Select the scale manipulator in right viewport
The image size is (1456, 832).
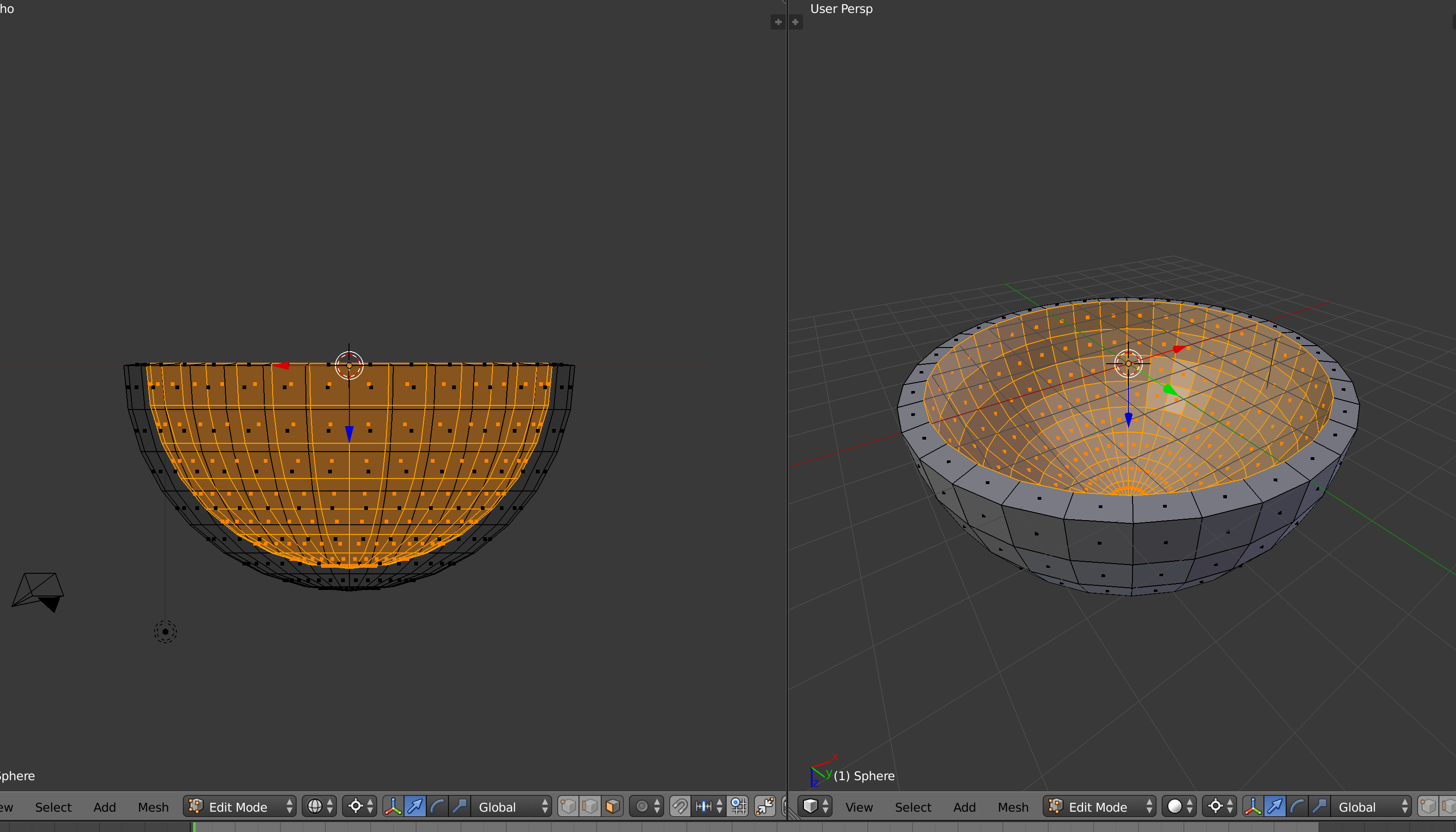(x=1319, y=806)
